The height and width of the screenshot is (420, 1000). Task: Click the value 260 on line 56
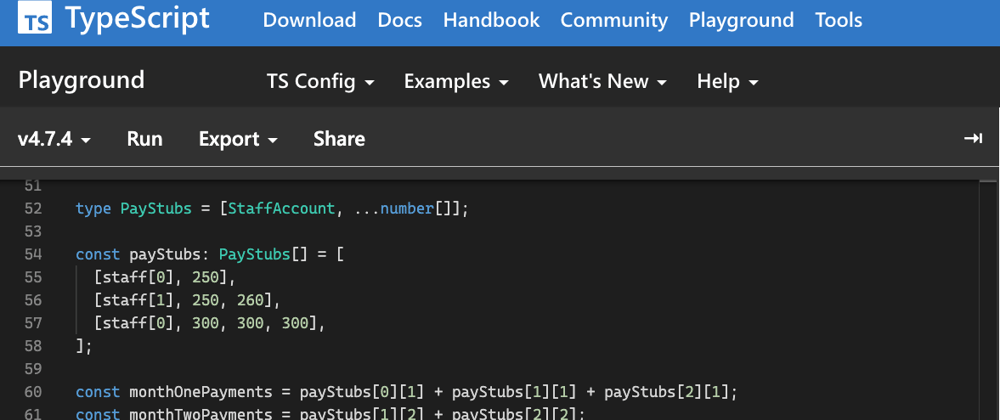point(250,300)
